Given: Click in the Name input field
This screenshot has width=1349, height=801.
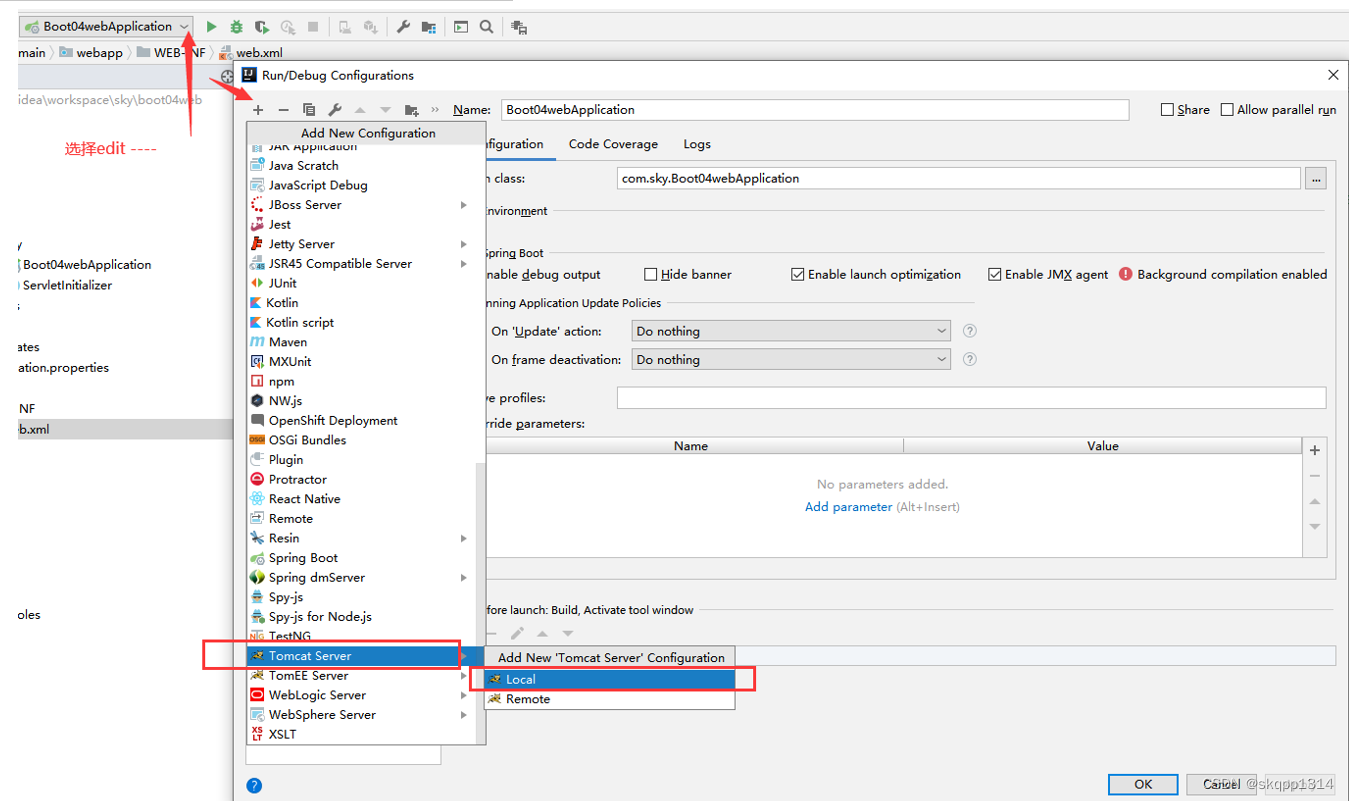Looking at the screenshot, I should click(x=815, y=110).
